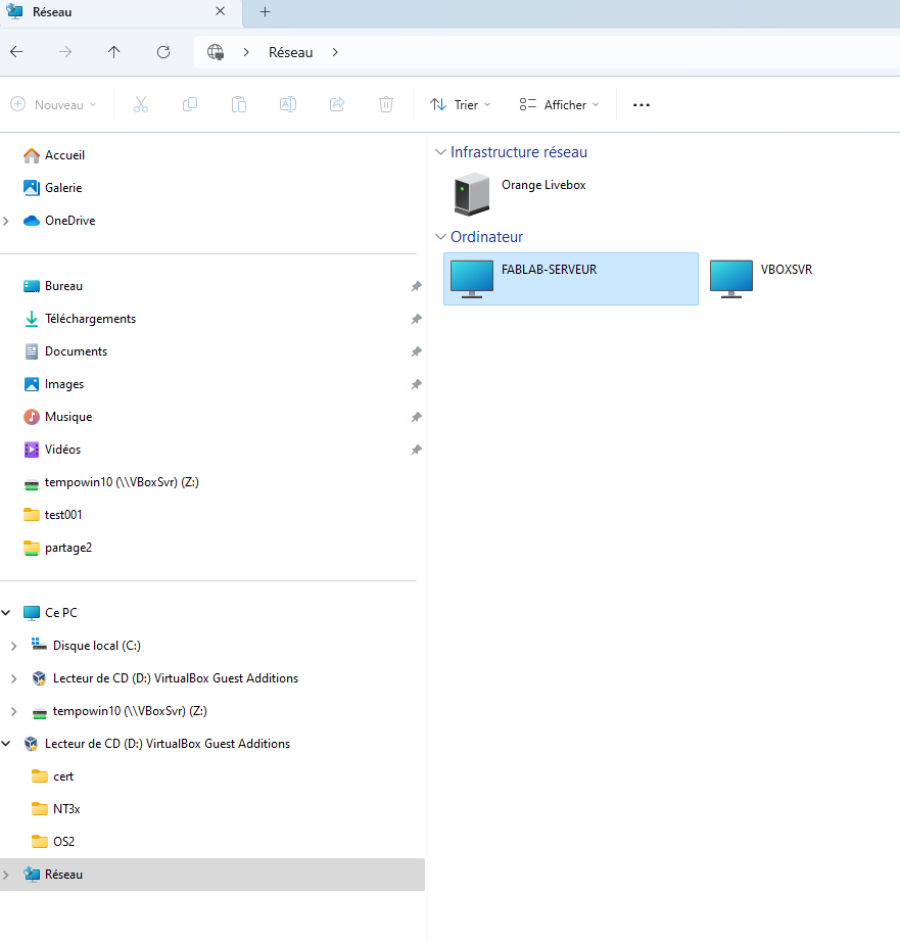The image size is (900, 942).
Task: Expand the Disque local (C:) node
Action: pos(13,646)
